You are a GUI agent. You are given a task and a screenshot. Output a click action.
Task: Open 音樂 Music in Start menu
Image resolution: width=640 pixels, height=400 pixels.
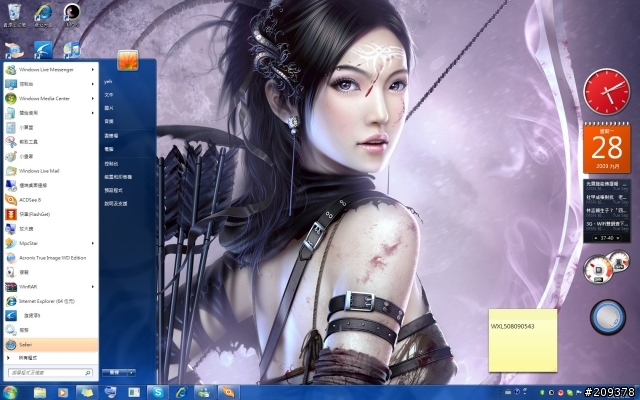tap(109, 122)
